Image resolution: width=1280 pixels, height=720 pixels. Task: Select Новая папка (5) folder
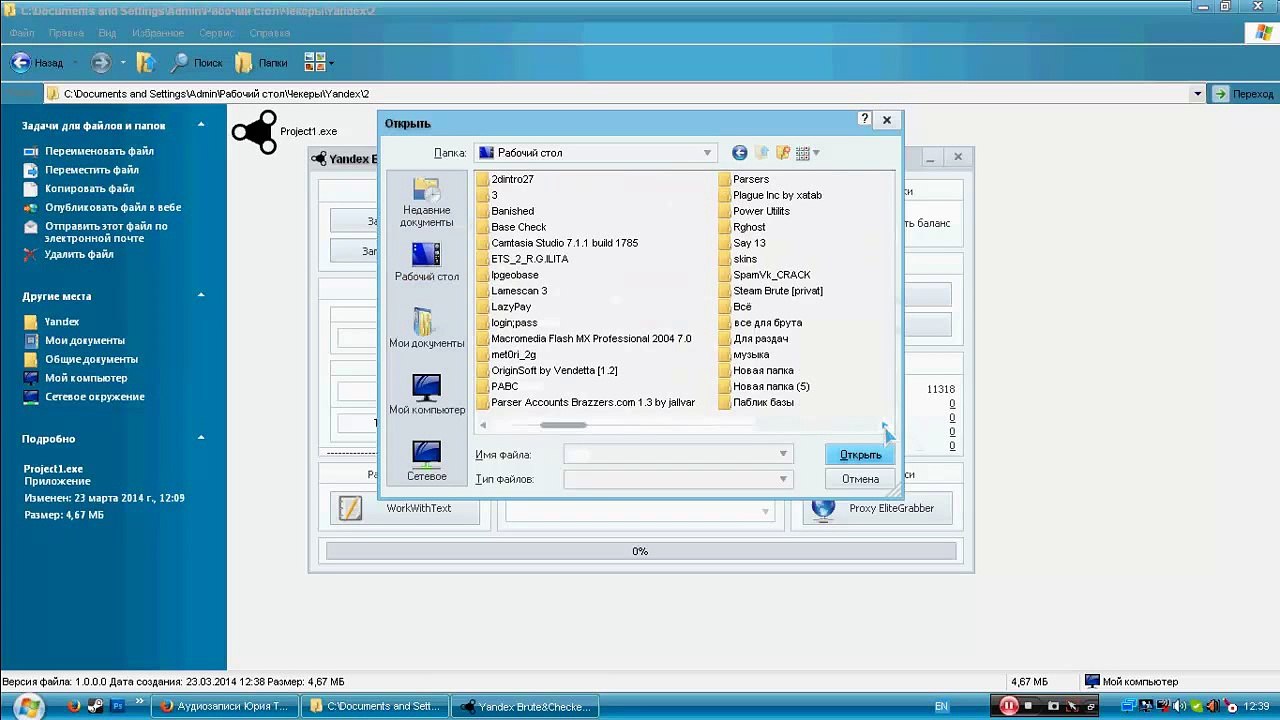(763, 386)
